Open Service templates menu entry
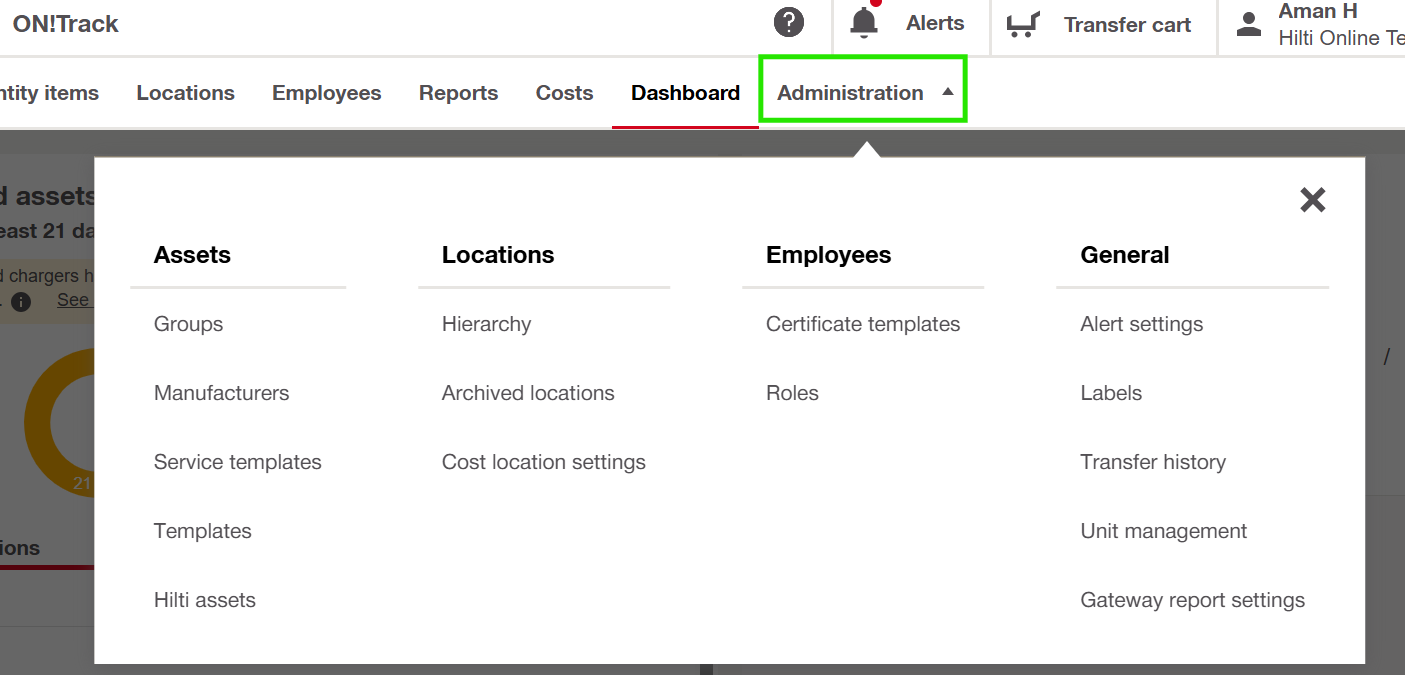The image size is (1405, 675). pos(237,462)
